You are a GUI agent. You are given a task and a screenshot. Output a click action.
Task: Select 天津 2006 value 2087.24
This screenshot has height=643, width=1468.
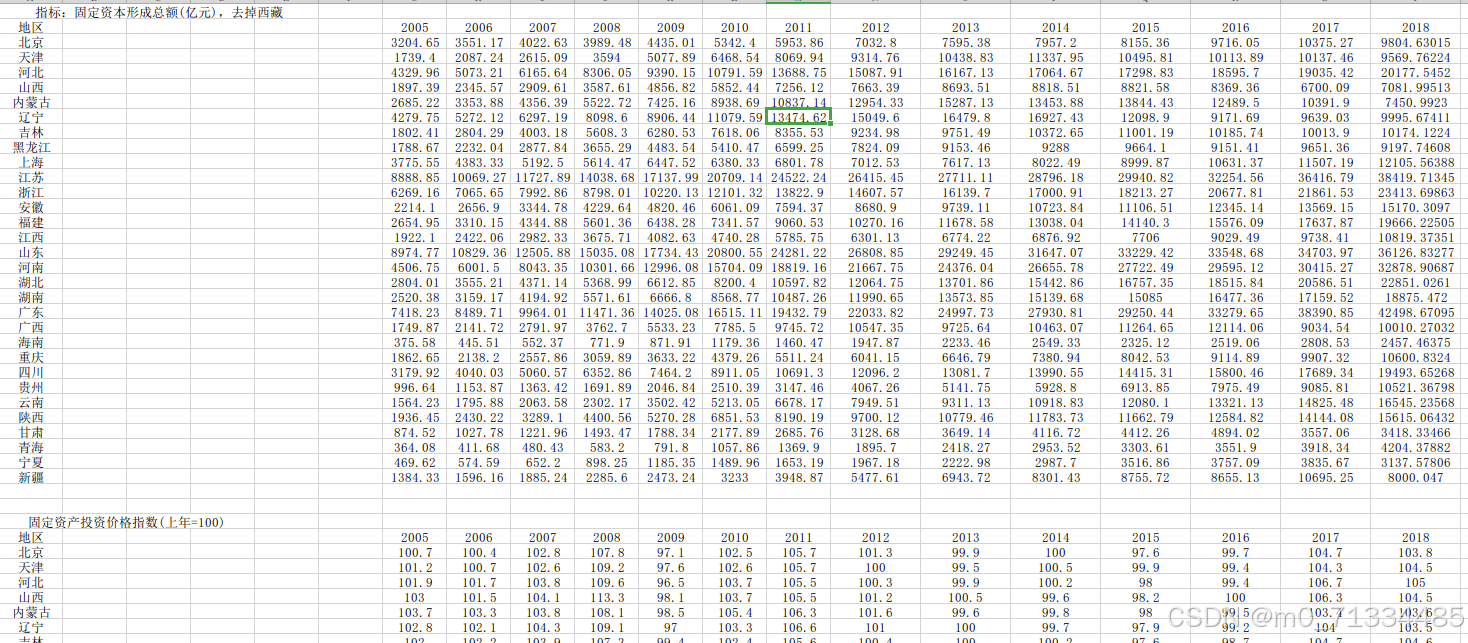click(479, 57)
